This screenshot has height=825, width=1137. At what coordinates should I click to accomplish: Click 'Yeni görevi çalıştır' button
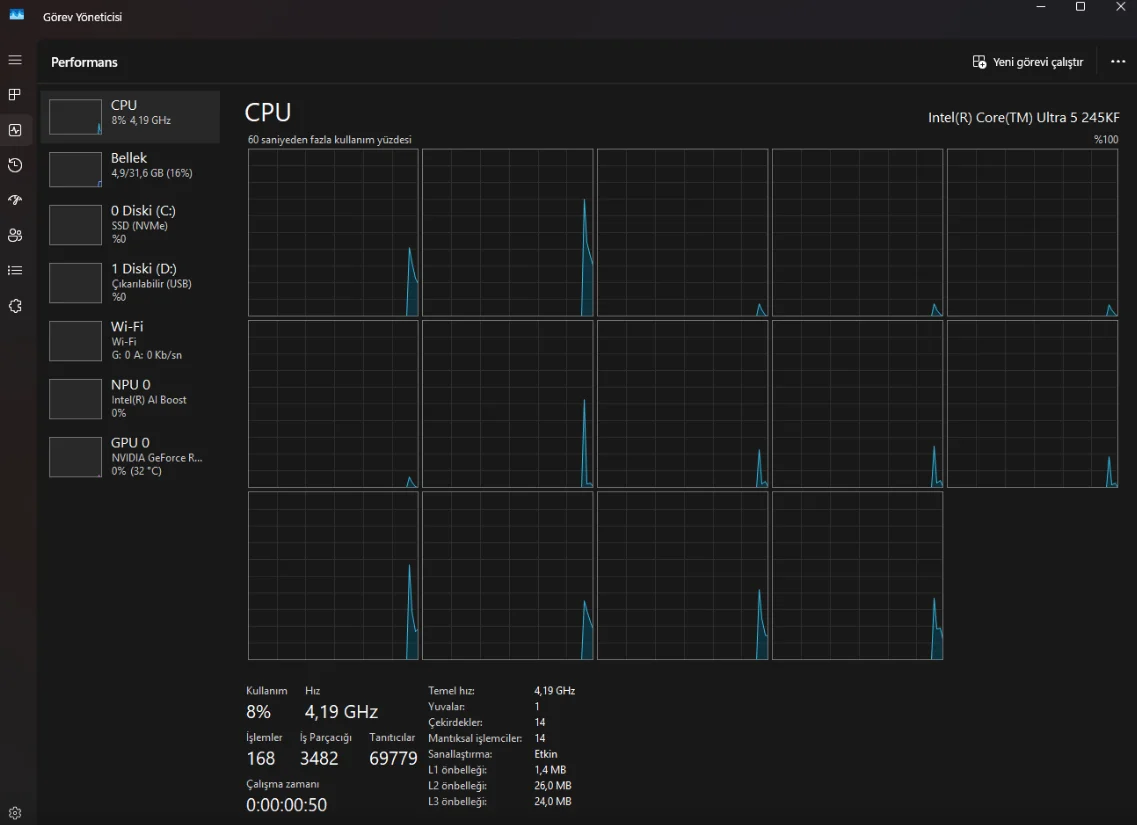tap(1028, 62)
